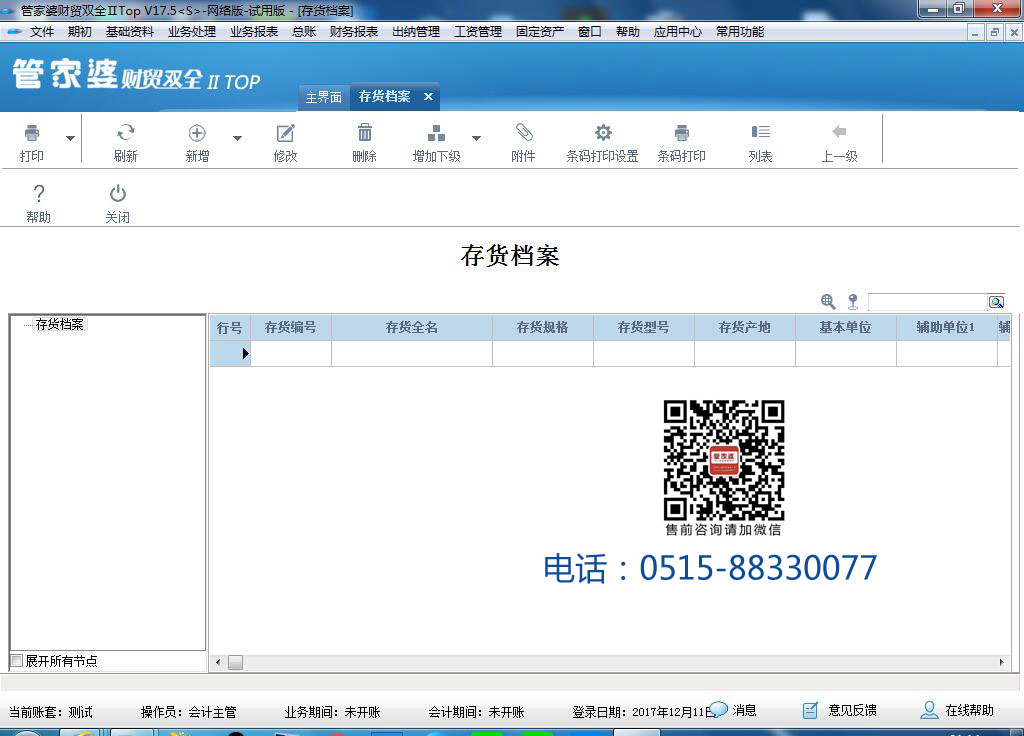Open the 文件 menu
1024x736 pixels.
pyautogui.click(x=42, y=31)
